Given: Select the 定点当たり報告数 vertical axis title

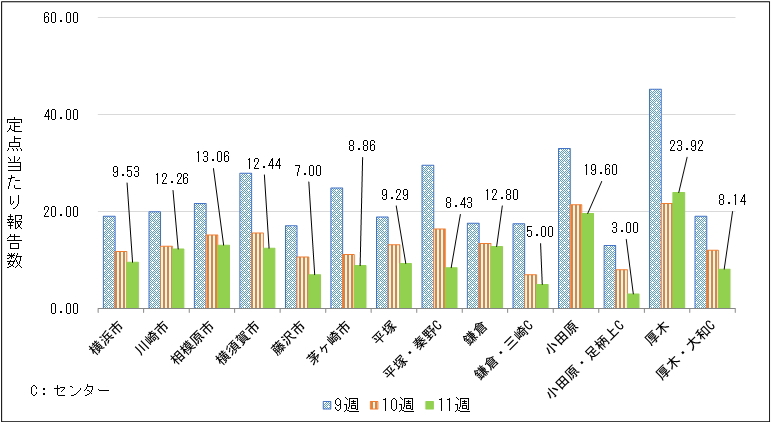Looking at the screenshot, I should (x=14, y=190).
